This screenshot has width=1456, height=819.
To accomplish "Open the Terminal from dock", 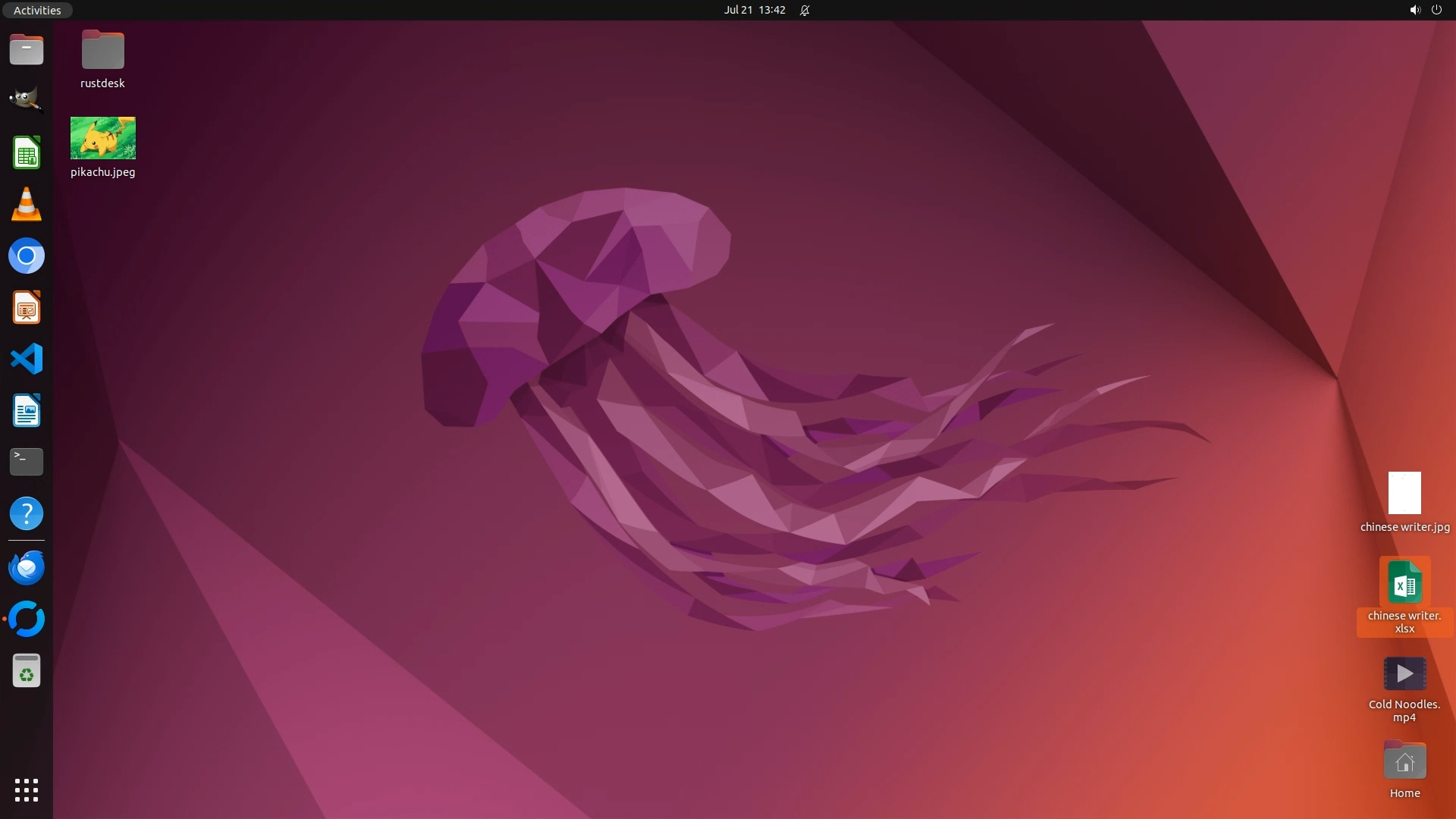I will [x=27, y=461].
